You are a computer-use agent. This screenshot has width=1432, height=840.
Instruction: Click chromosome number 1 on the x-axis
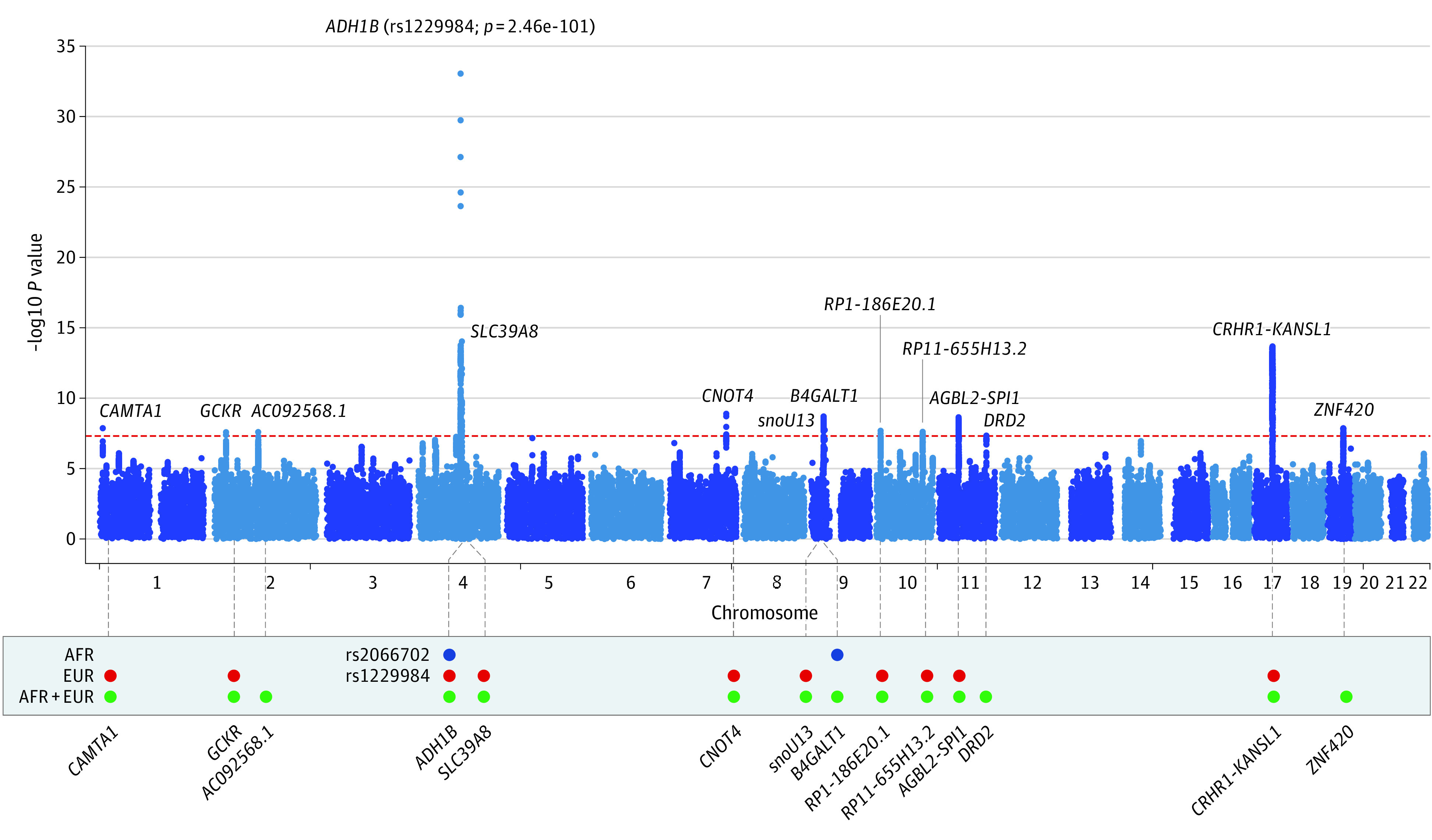click(157, 582)
